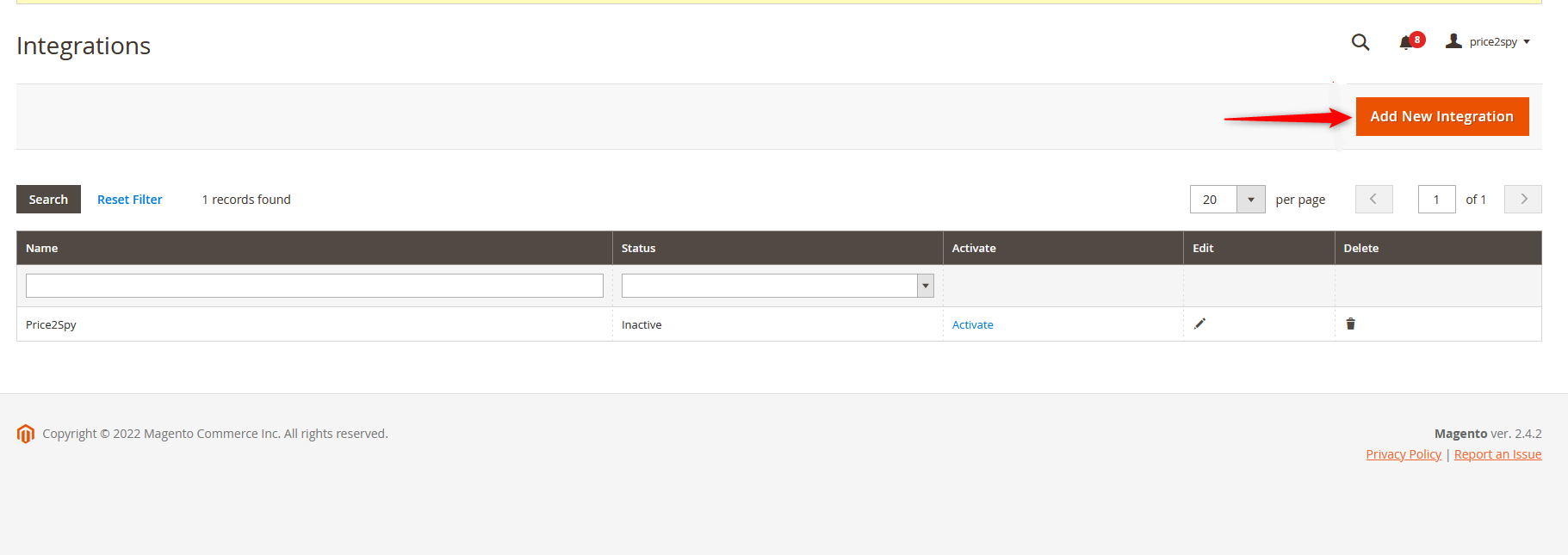Open the search magnifier icon
This screenshot has height=555, width=1568.
click(x=1360, y=41)
